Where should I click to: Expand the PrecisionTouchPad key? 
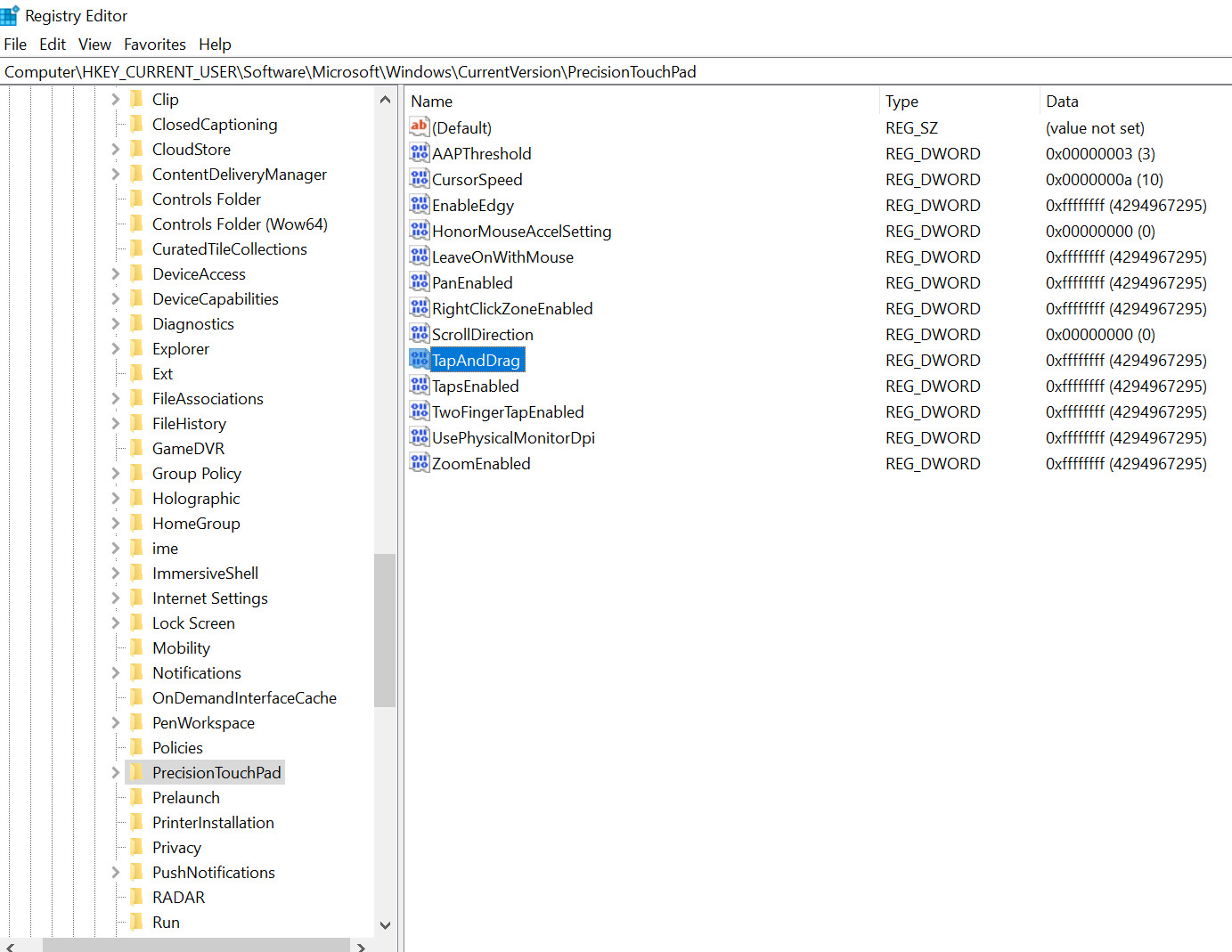coord(115,772)
